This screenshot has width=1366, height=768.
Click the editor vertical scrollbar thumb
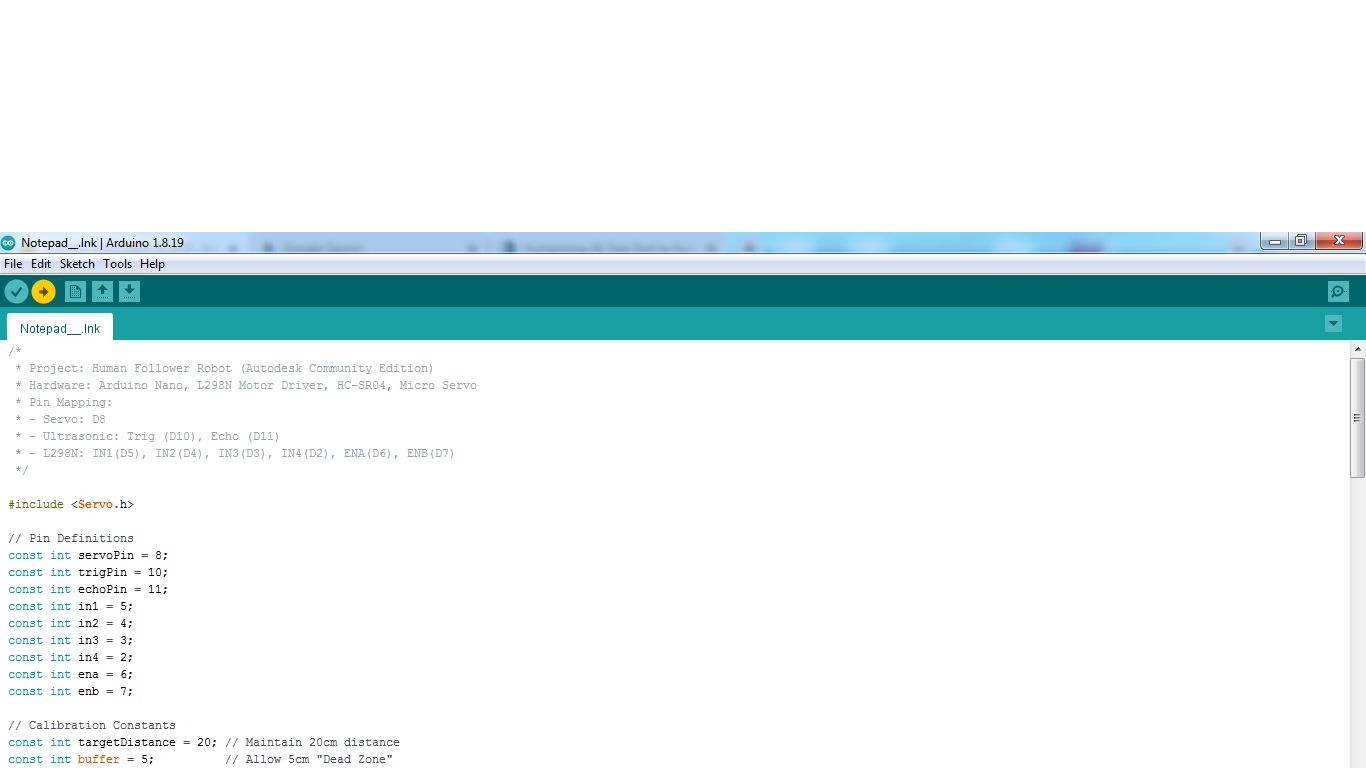coord(1357,416)
